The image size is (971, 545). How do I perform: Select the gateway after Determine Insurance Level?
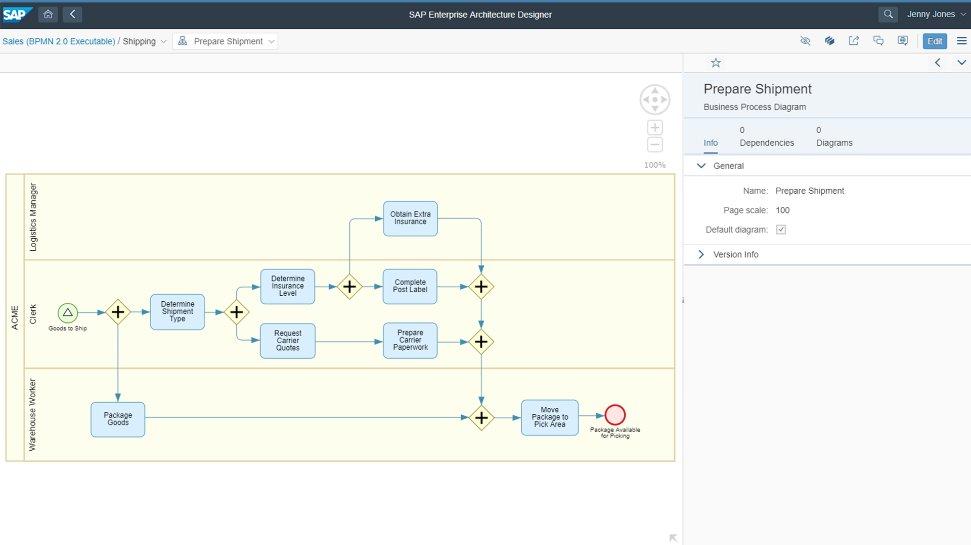click(x=349, y=287)
